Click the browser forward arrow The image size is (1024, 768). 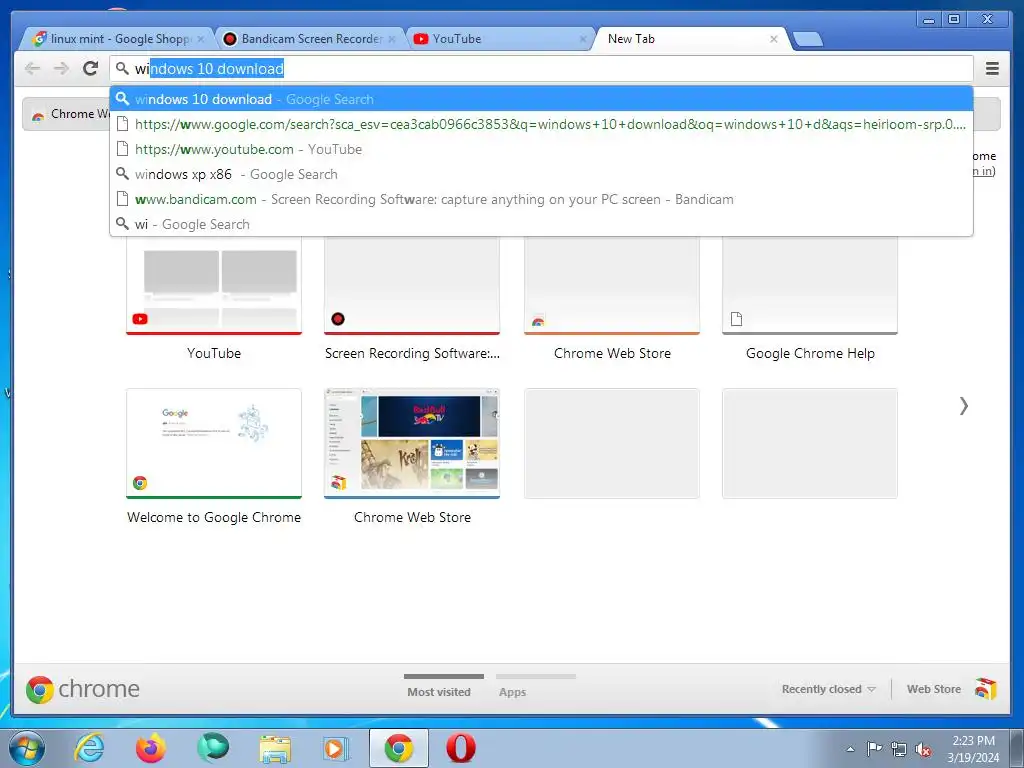(x=61, y=69)
